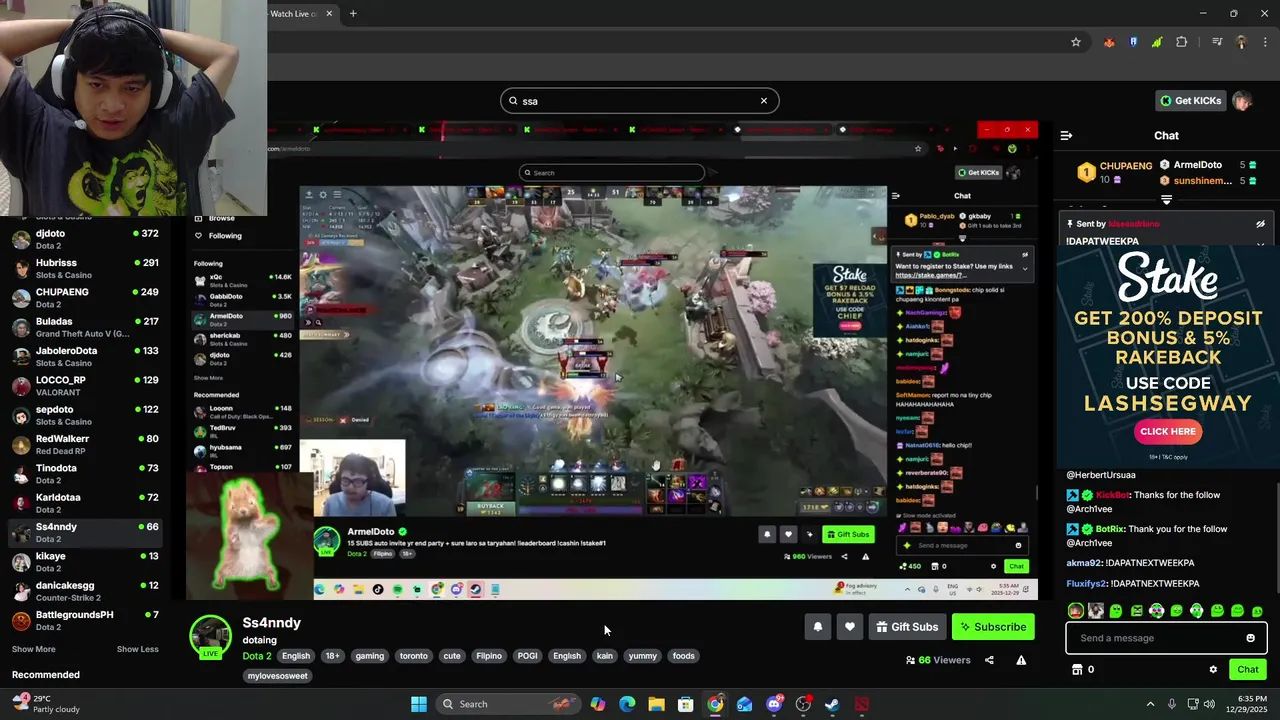The width and height of the screenshot is (1280, 720).
Task: Show hidden system tray icons chevron
Action: 1150,704
